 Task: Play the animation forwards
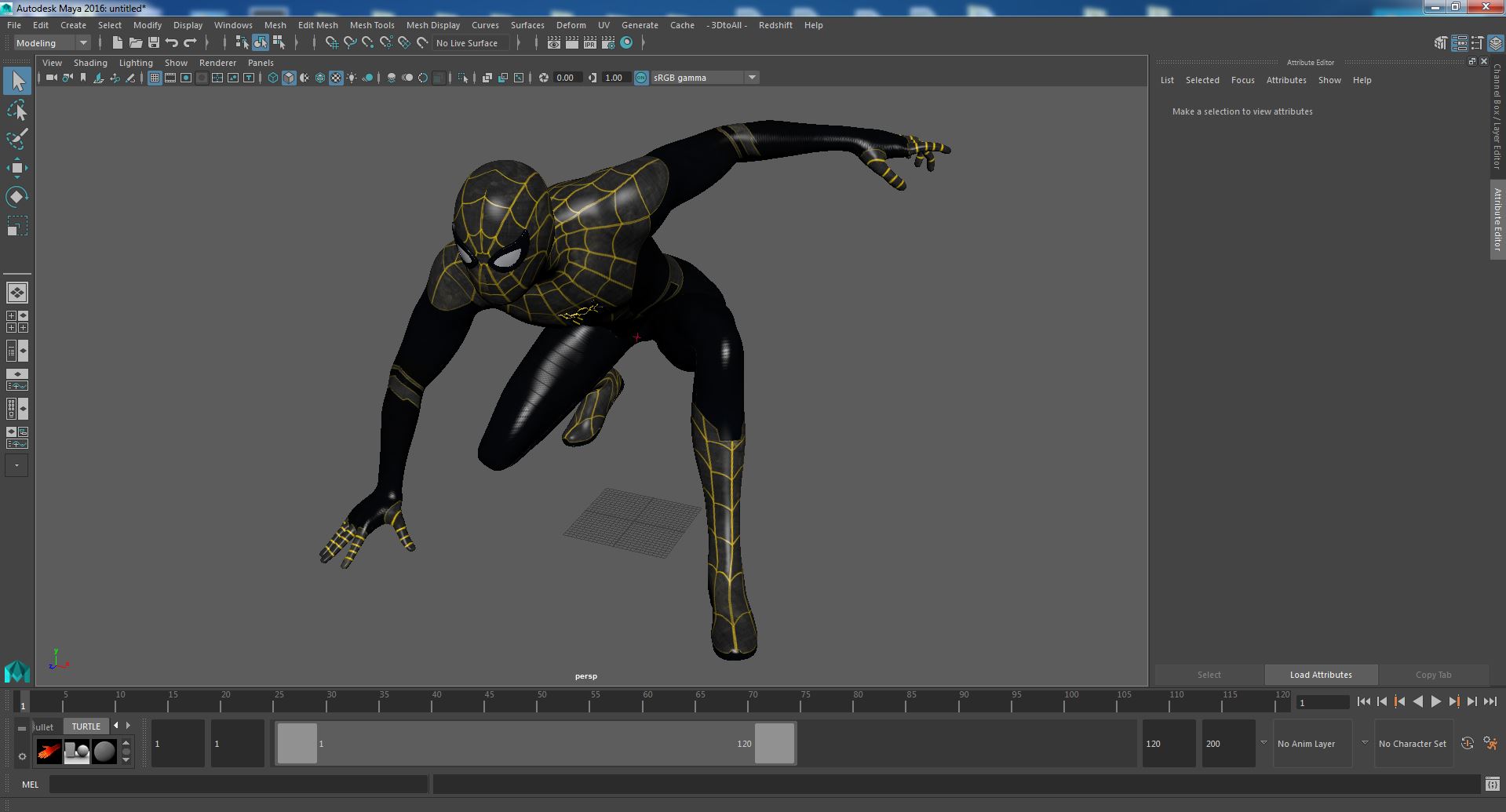tap(1435, 702)
